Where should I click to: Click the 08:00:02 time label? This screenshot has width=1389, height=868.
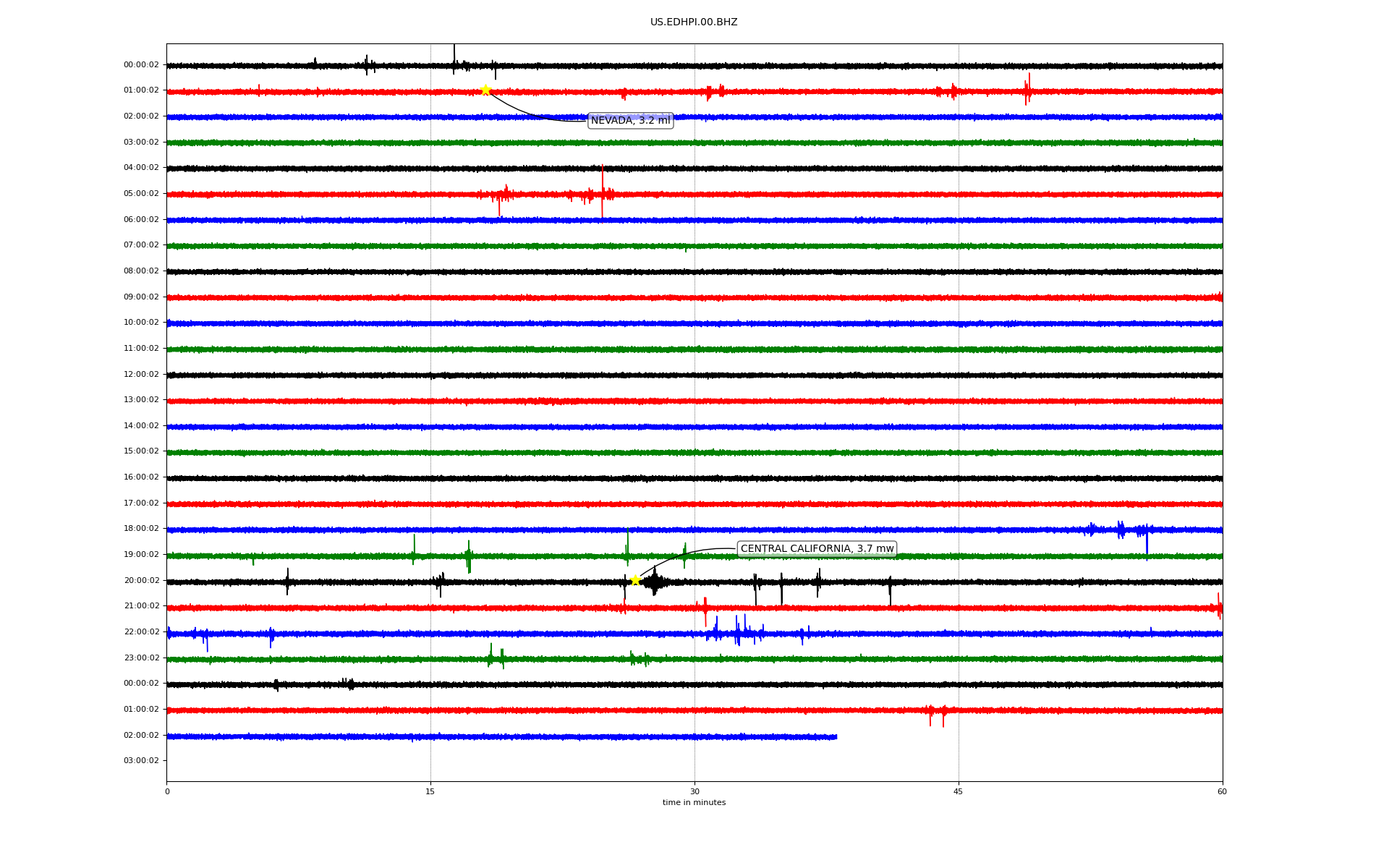pos(141,271)
